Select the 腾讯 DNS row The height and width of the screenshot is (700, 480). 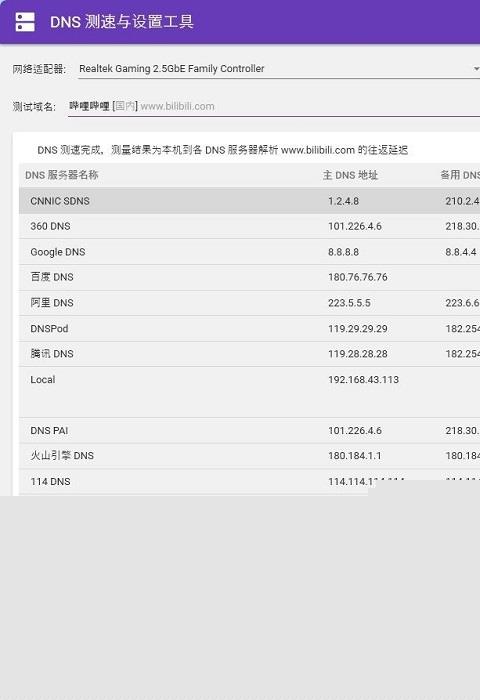[249, 354]
